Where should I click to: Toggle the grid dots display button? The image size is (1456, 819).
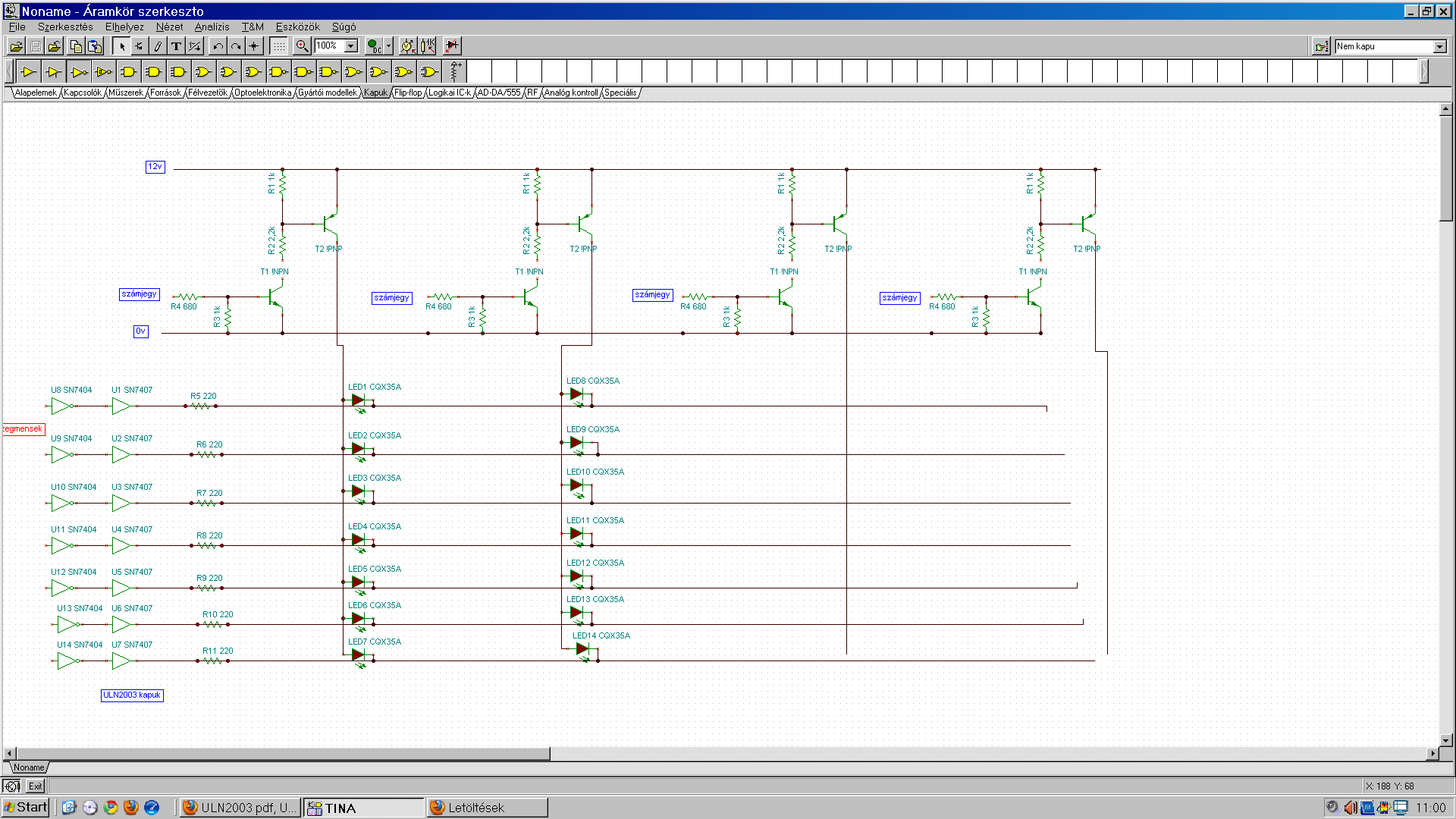(279, 46)
